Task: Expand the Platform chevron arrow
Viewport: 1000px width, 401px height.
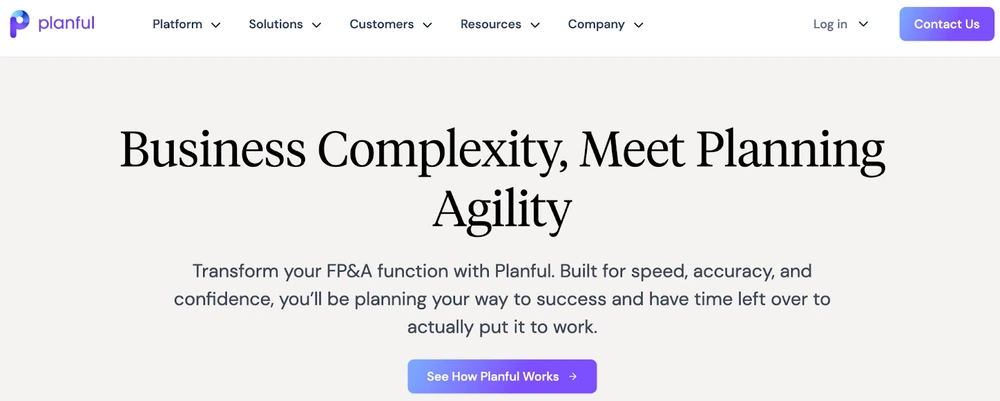Action: click(x=216, y=25)
